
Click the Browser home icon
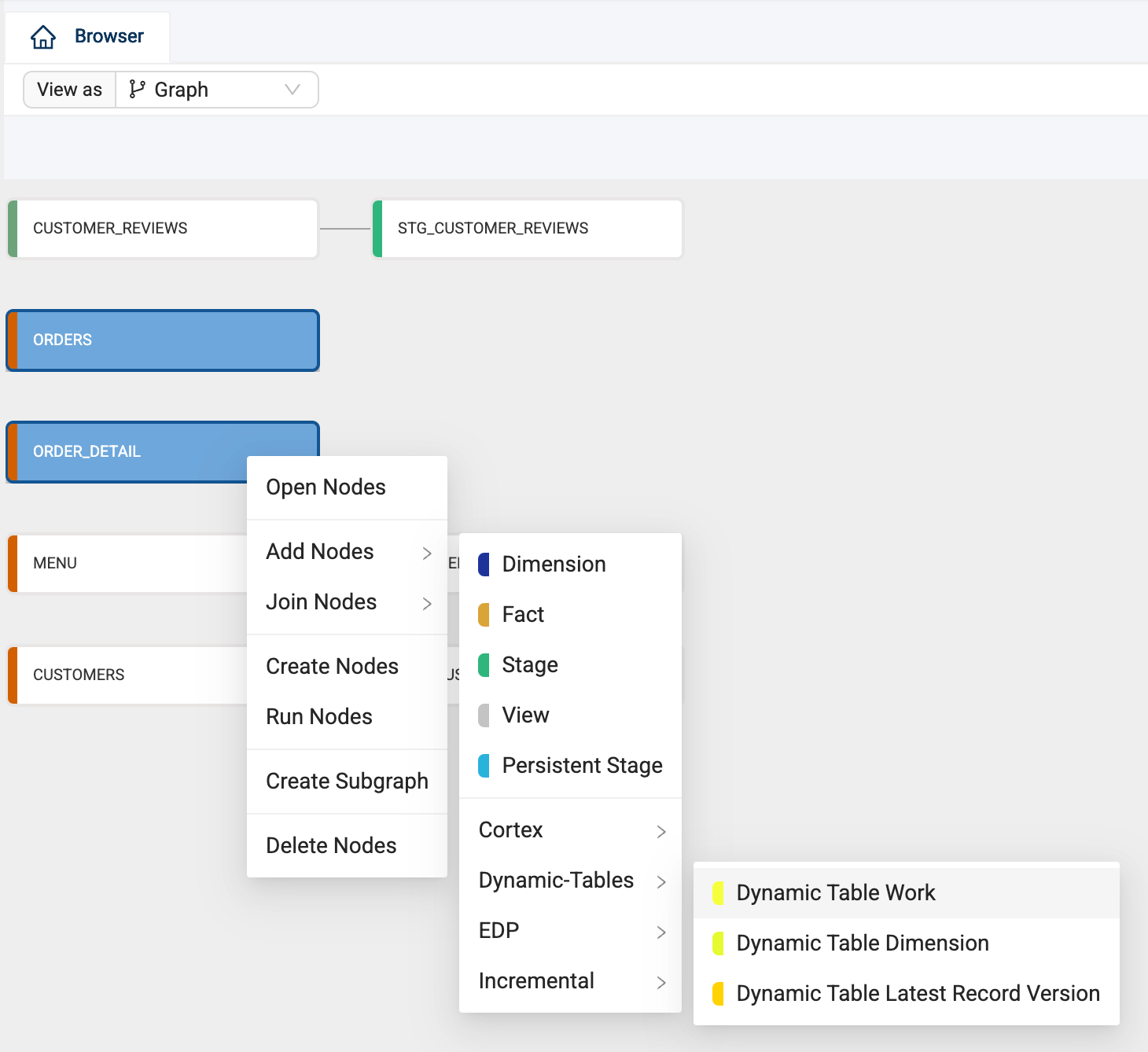(x=43, y=37)
